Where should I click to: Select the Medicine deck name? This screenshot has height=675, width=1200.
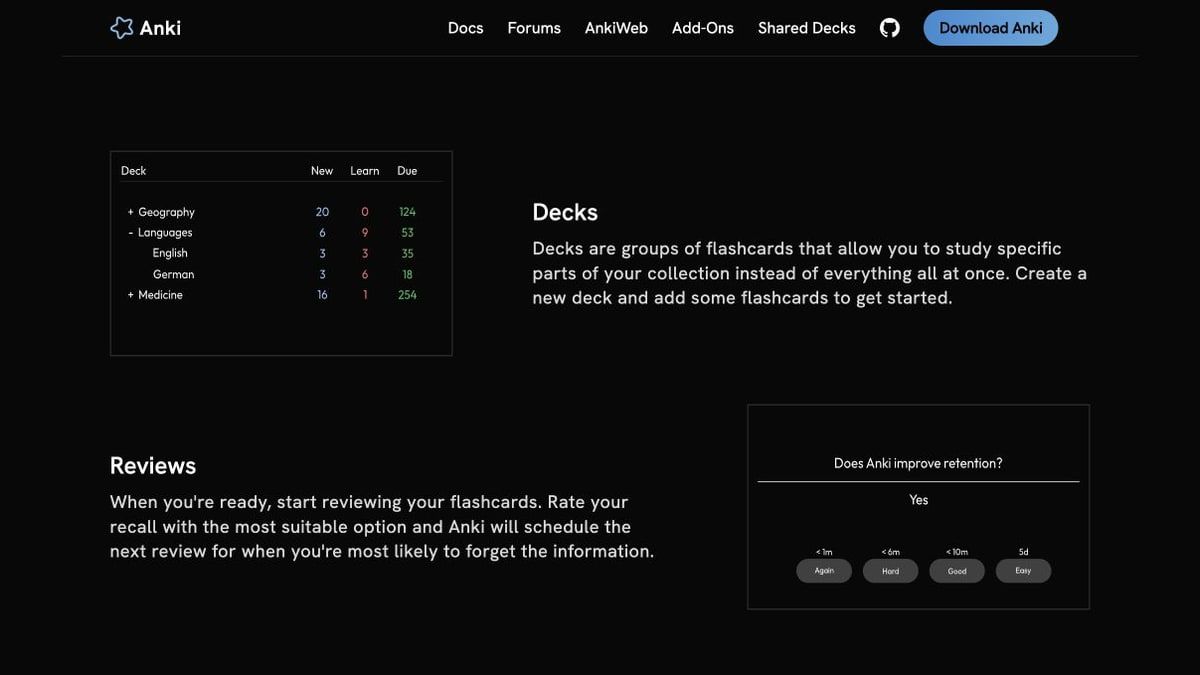click(160, 295)
